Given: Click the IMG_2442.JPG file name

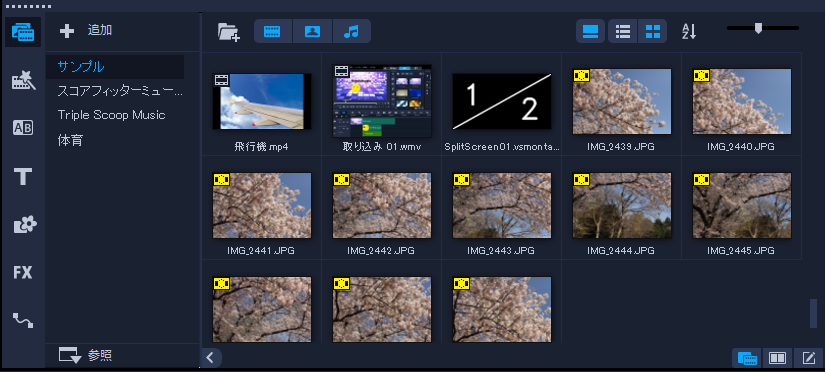Looking at the screenshot, I should click(381, 251).
